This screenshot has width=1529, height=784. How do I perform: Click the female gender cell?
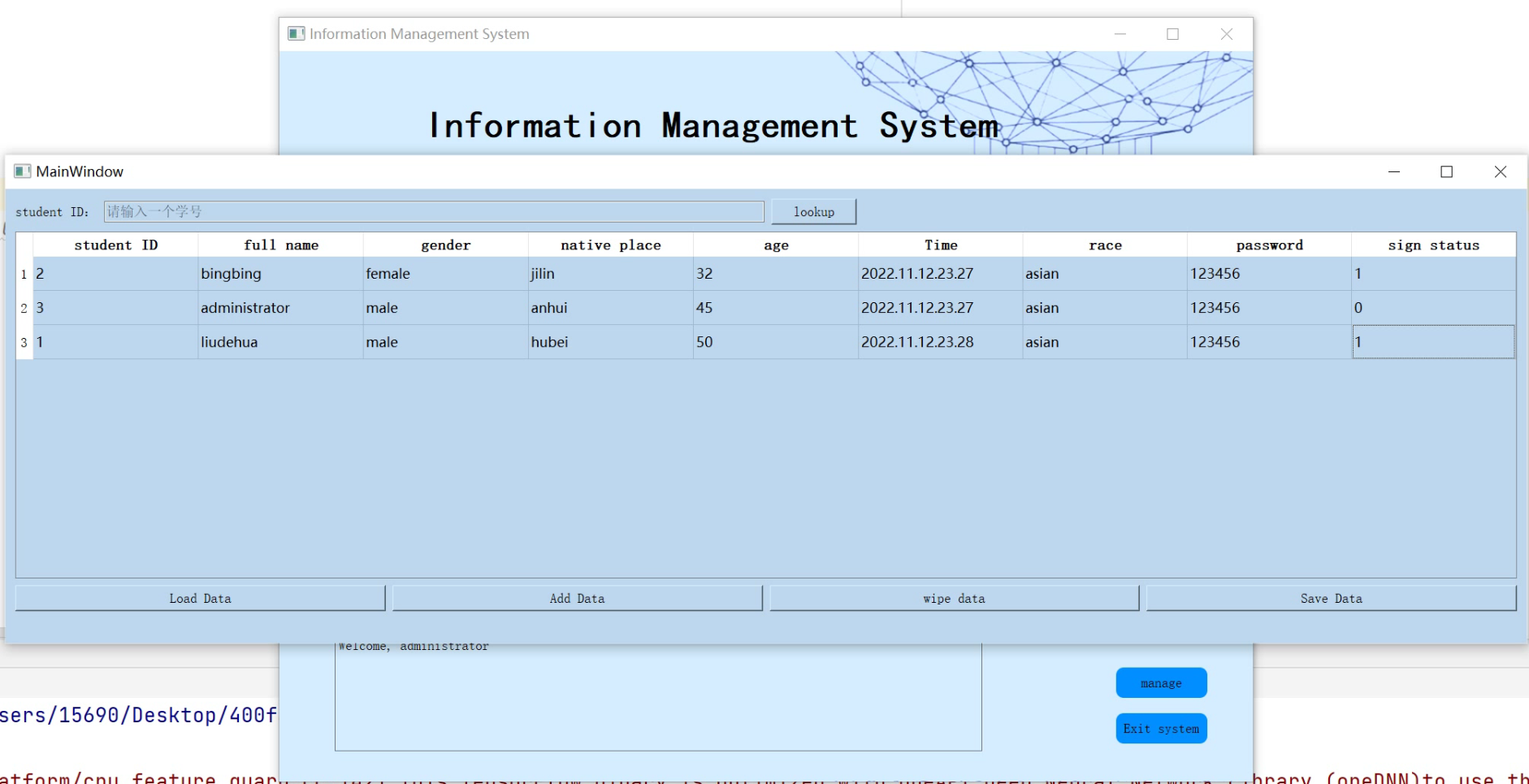[x=445, y=274]
